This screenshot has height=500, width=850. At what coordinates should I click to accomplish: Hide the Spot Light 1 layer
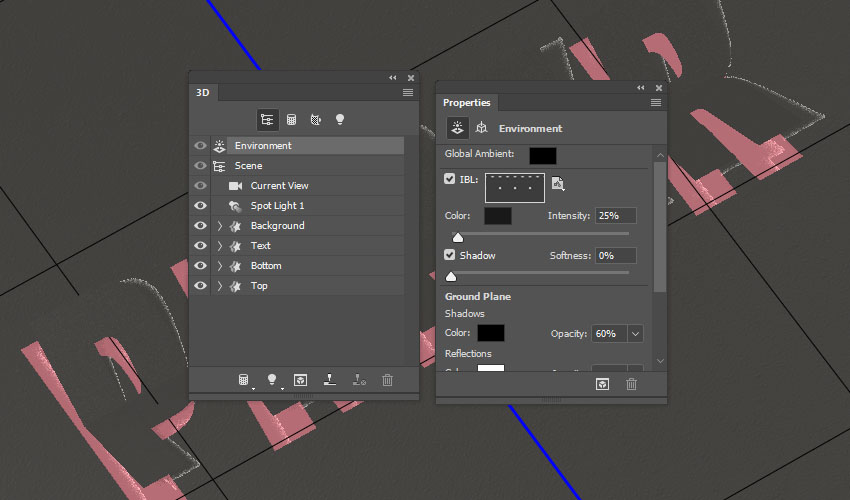200,206
